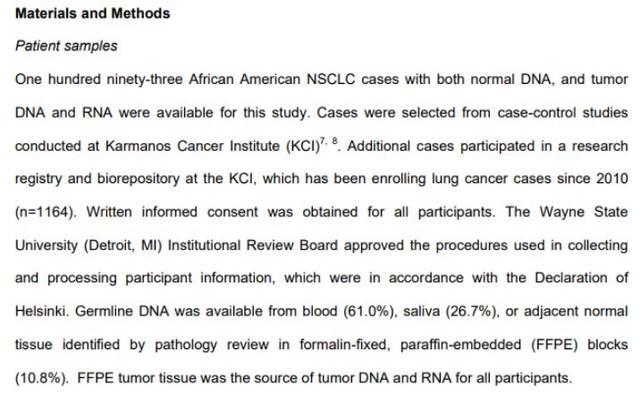Click "paraffin-embedded" in the paragraph

click(460, 345)
